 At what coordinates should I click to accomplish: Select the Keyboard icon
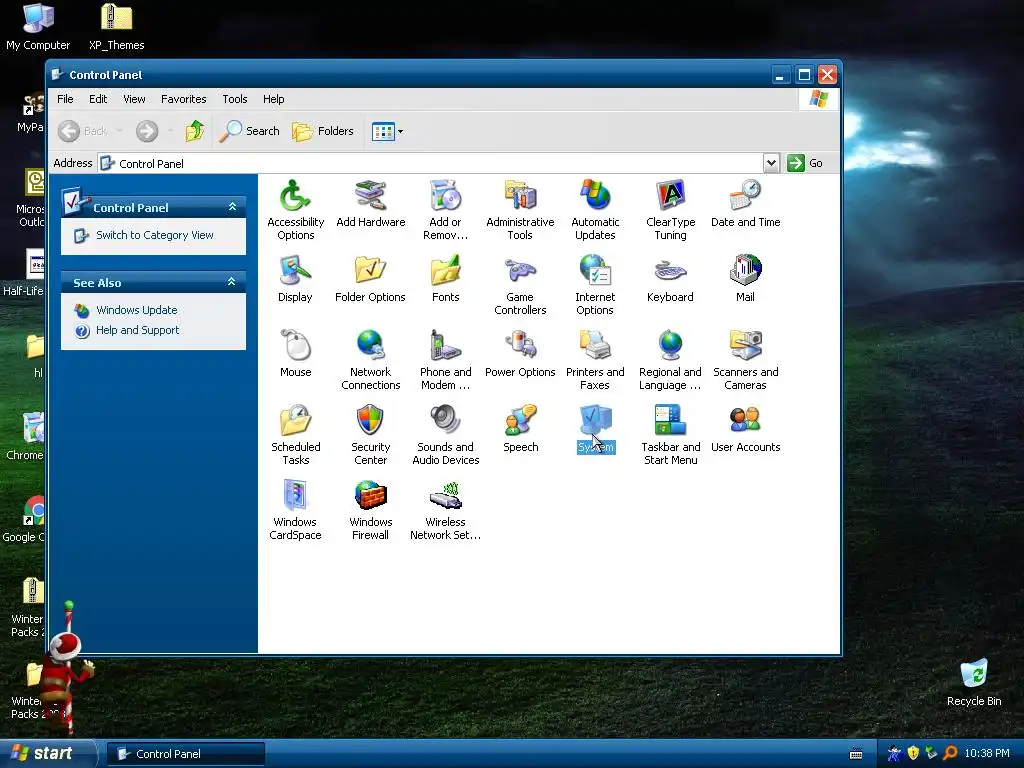670,270
